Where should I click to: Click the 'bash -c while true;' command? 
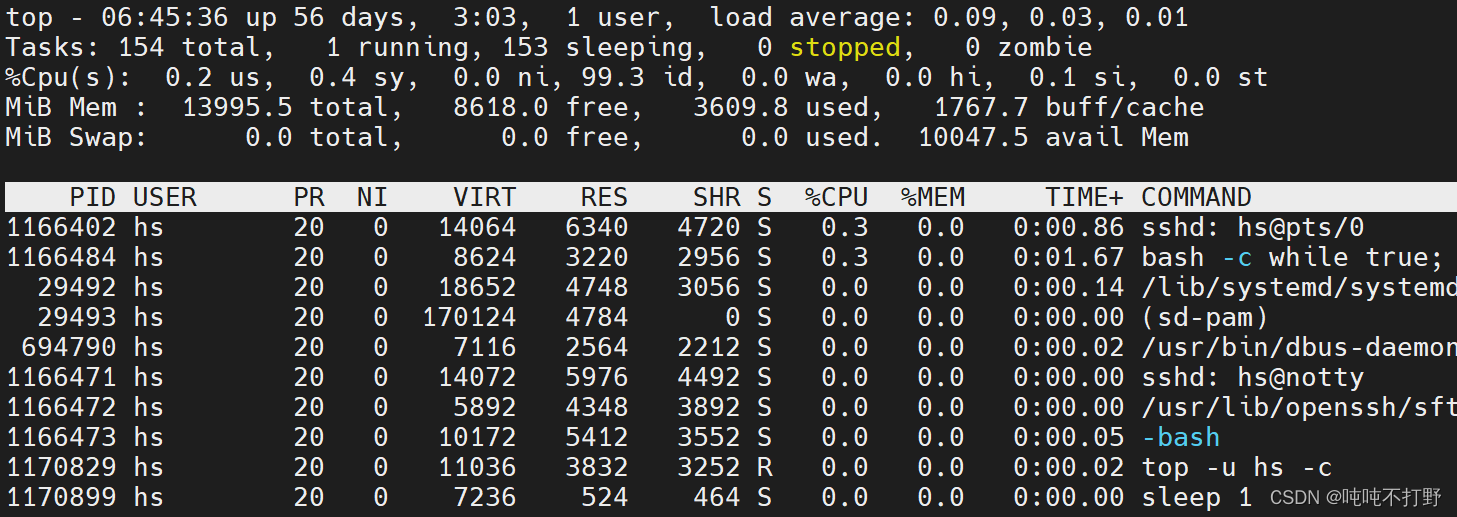[x=1293, y=257]
